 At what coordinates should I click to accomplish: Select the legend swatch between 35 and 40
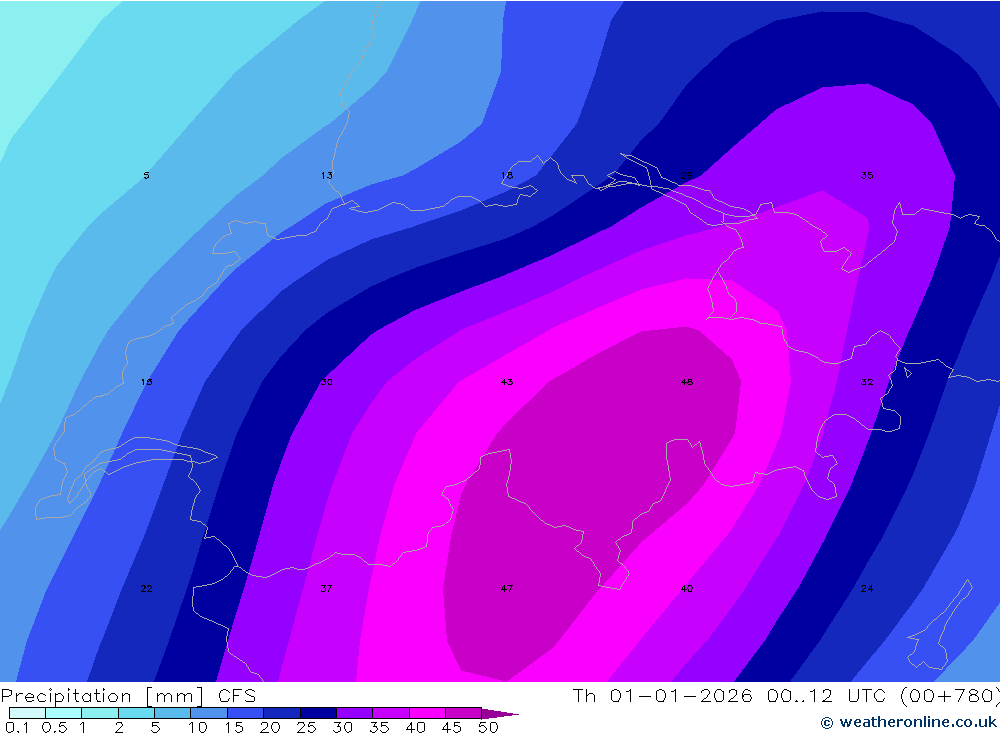391,713
